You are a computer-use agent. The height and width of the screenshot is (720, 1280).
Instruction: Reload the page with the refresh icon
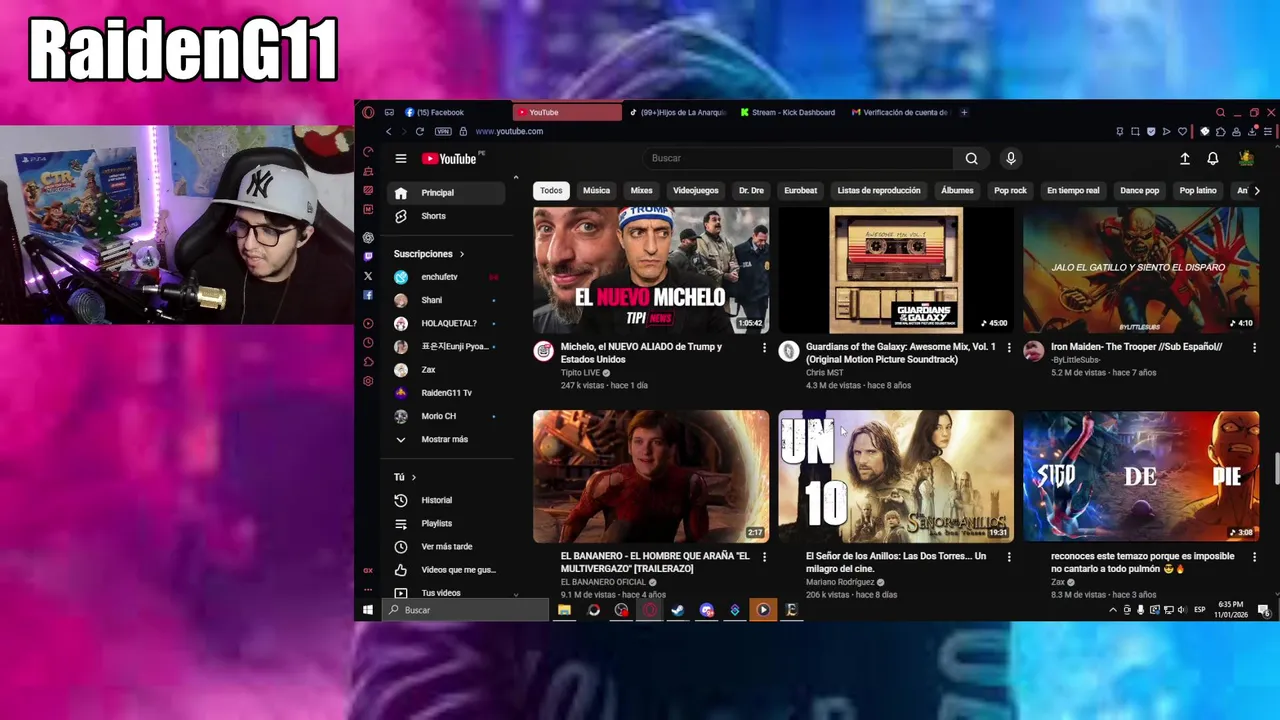(419, 131)
